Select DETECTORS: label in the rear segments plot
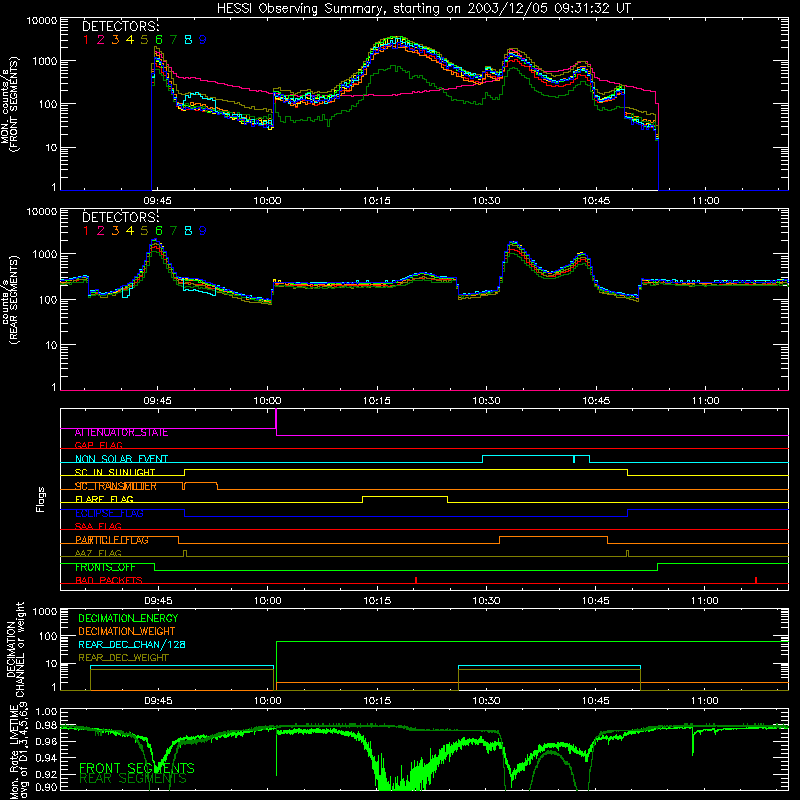This screenshot has width=800, height=800. coord(120,217)
